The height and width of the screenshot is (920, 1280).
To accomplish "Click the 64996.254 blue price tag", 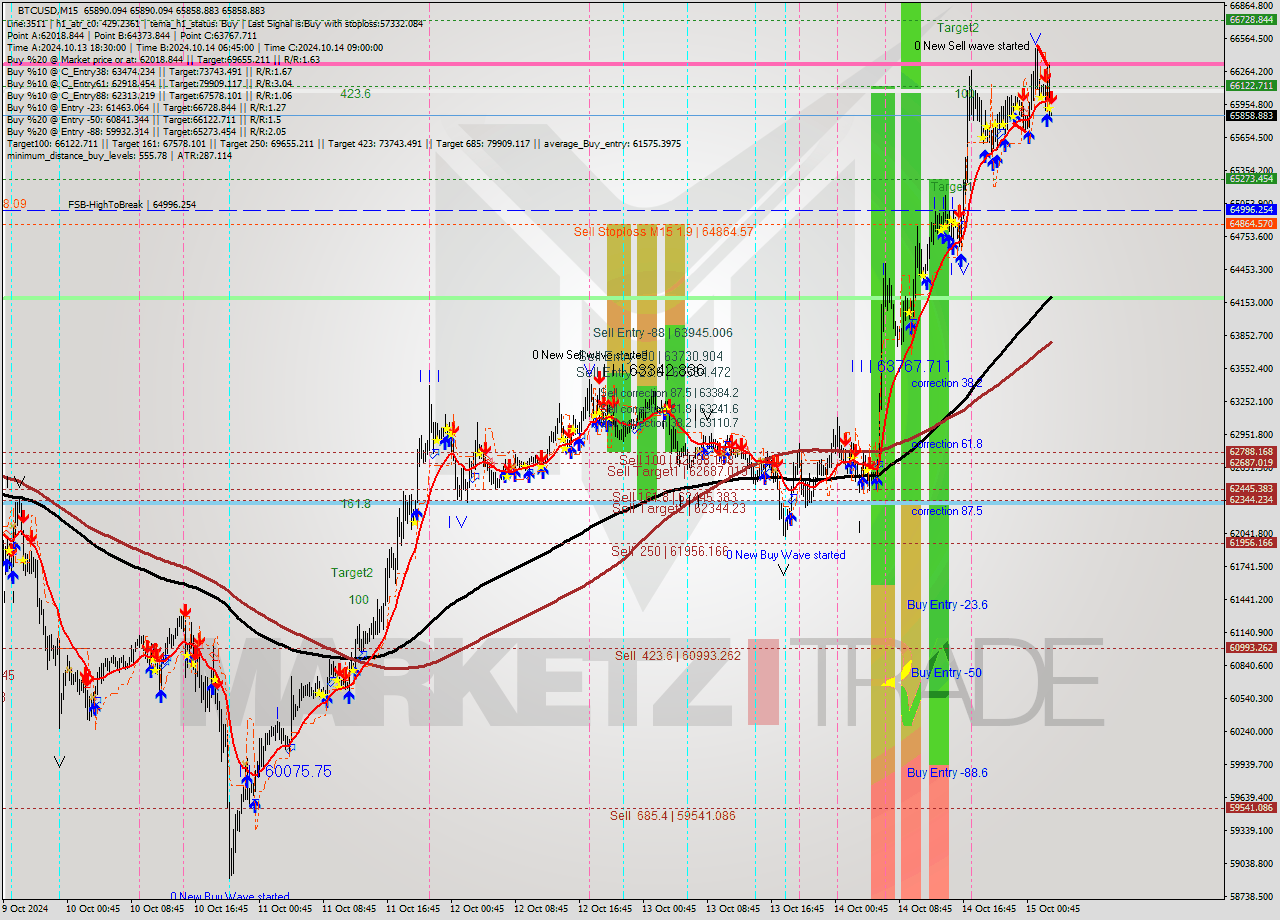I will [1250, 210].
